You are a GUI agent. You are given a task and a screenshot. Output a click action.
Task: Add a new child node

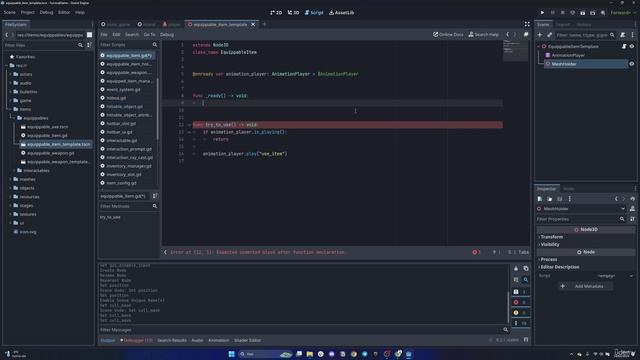(x=540, y=35)
